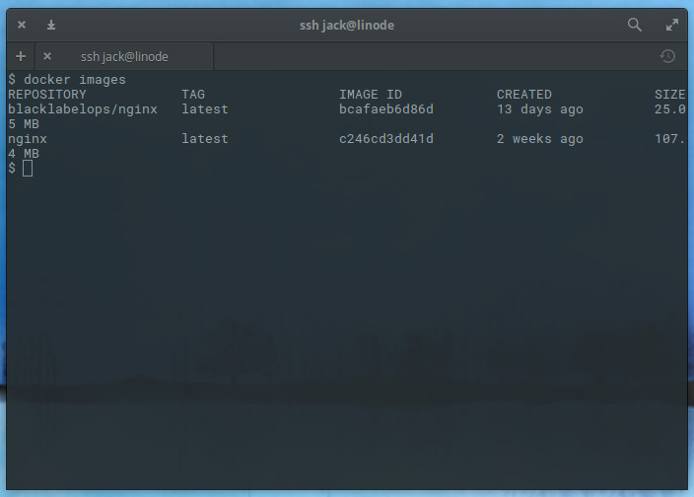Click the TAG column header
Screen dimensions: 694x497
[x=193, y=94]
